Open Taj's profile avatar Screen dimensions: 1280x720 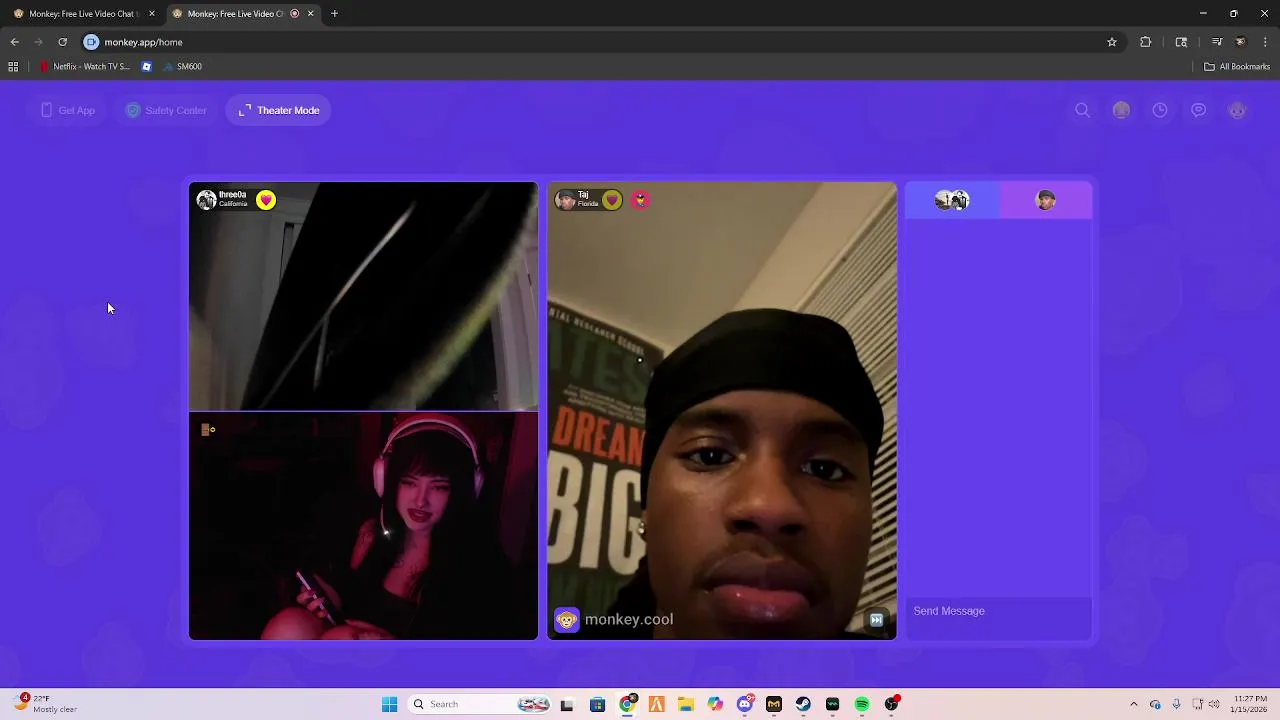[565, 200]
